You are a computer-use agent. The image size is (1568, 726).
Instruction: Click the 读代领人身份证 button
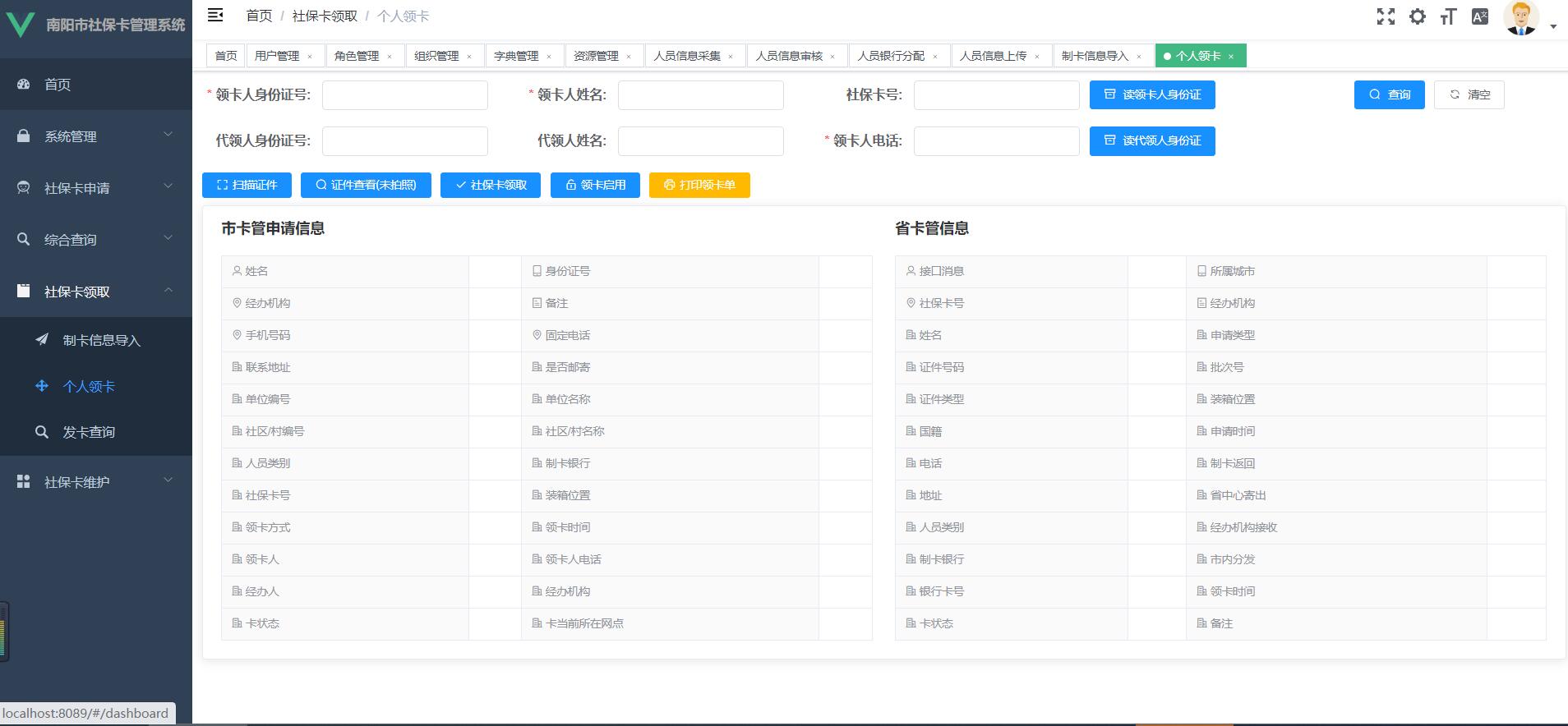pos(1152,140)
